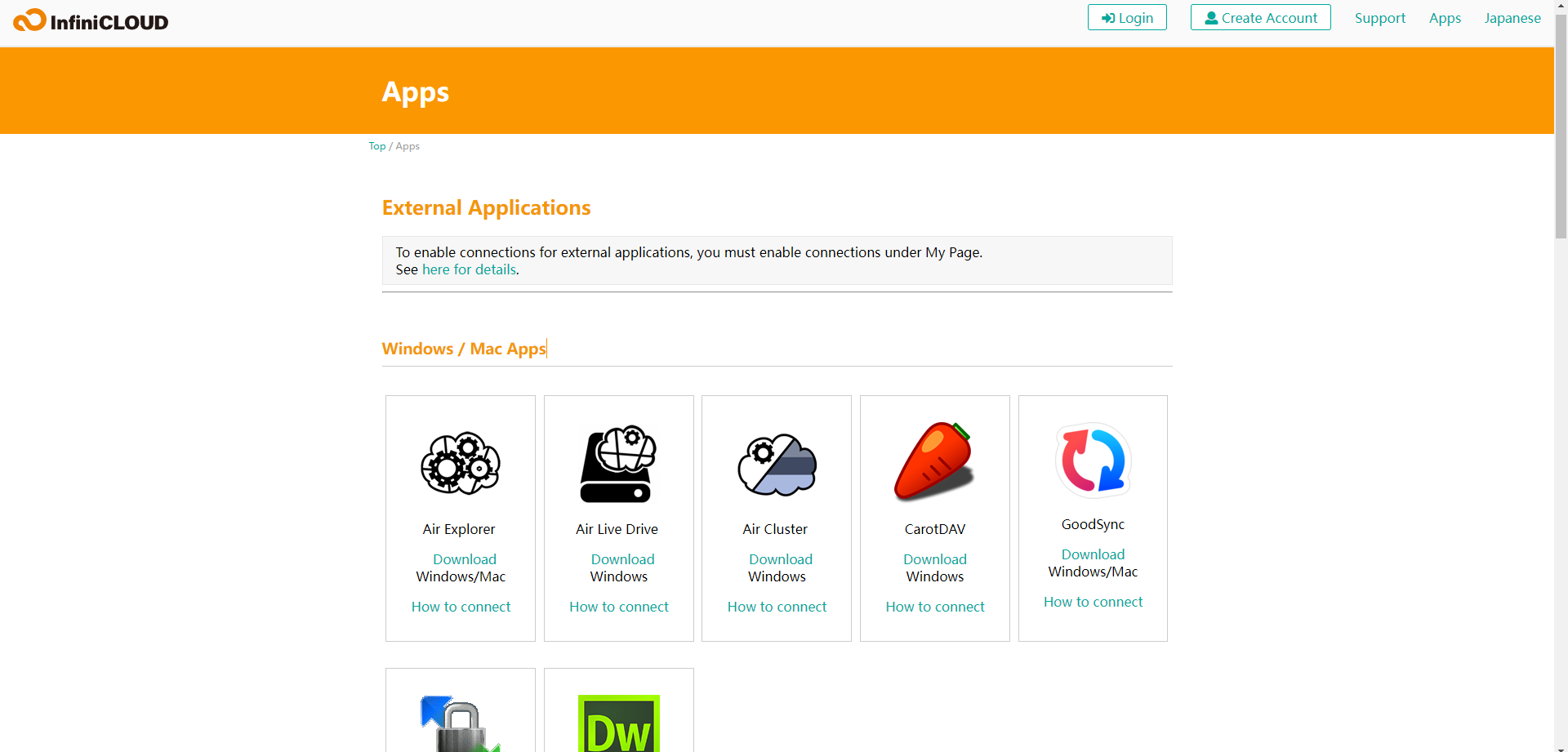The image size is (1568, 752).
Task: Click the padlock with arrows app icon
Action: click(461, 723)
